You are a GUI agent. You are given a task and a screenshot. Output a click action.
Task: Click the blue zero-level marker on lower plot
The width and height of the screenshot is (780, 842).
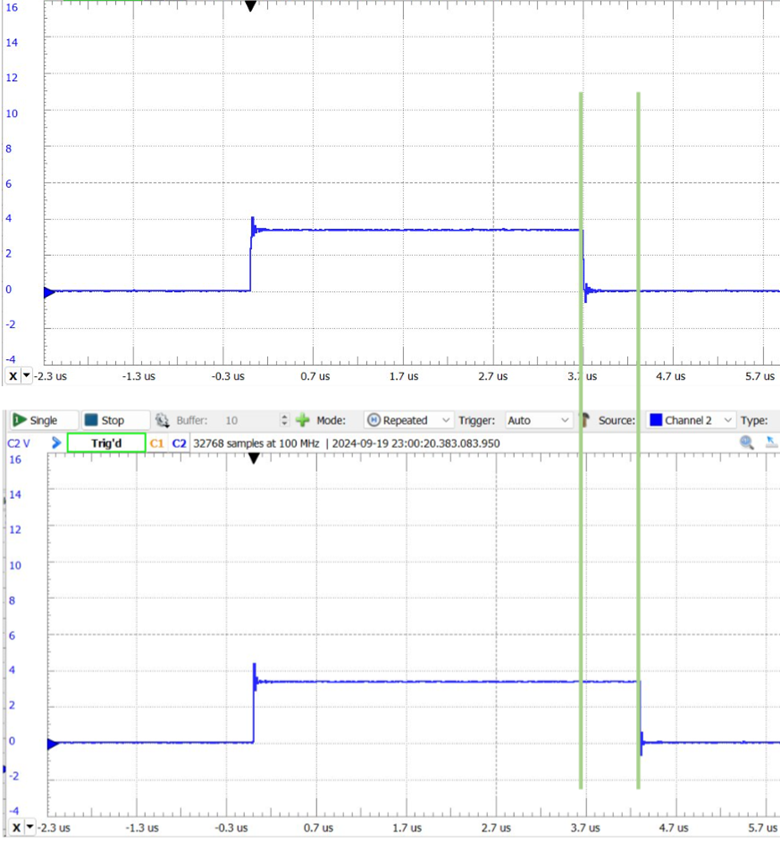(x=52, y=743)
